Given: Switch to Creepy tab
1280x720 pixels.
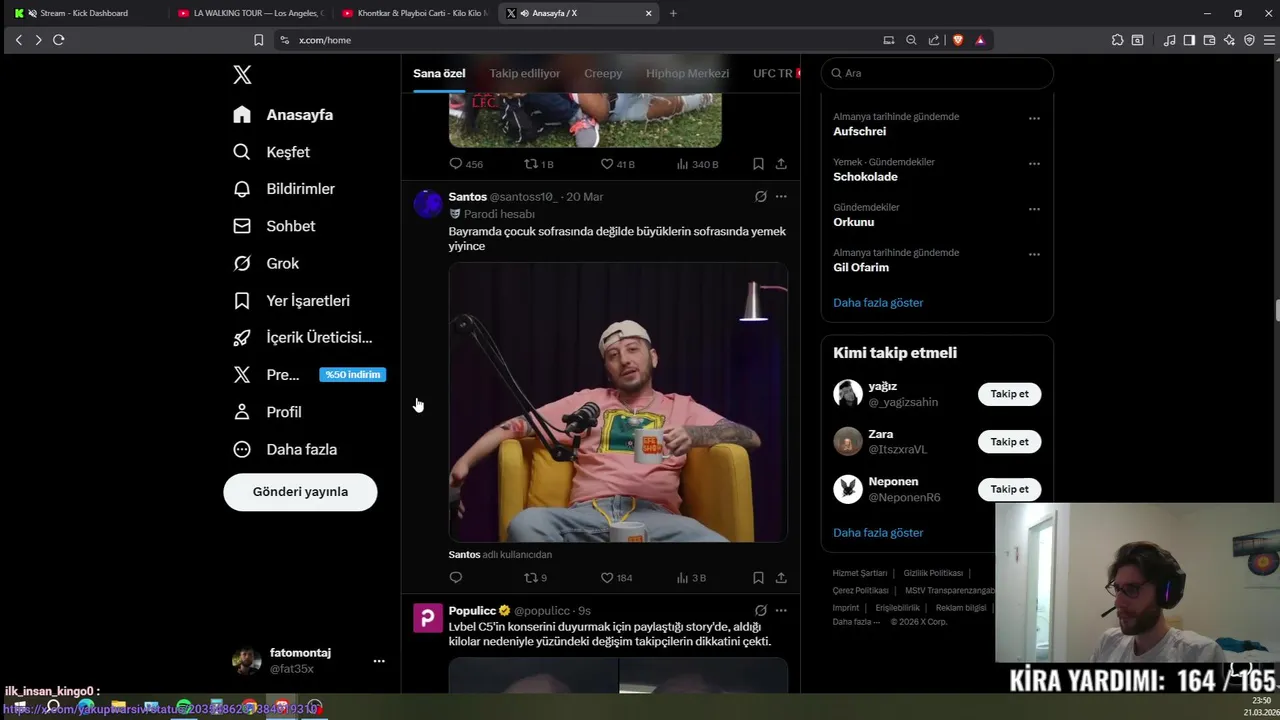Looking at the screenshot, I should 603,73.
